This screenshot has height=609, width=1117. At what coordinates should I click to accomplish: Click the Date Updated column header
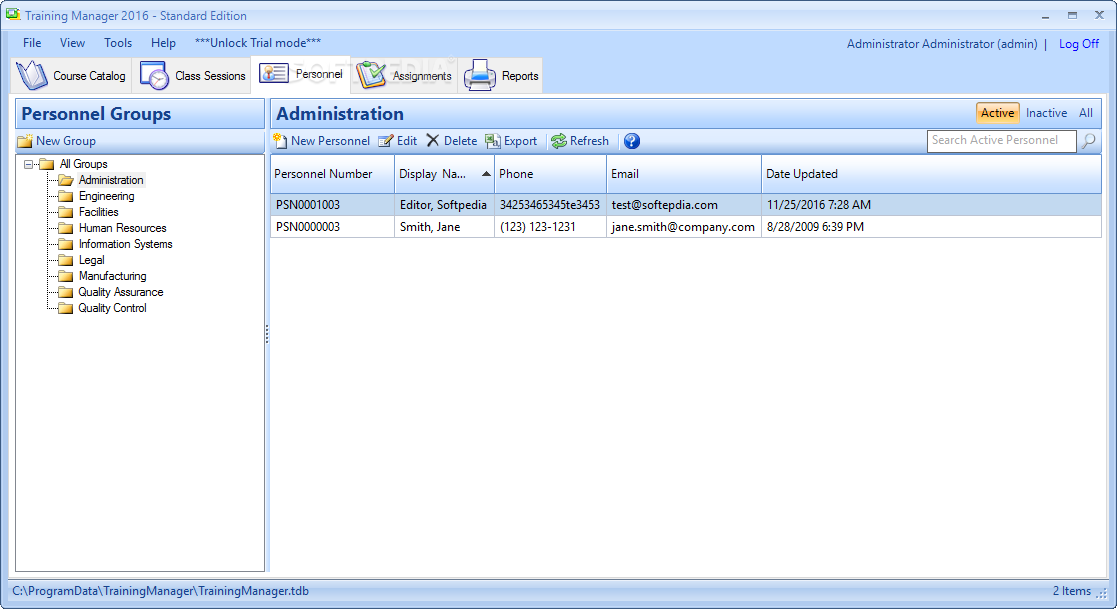coord(931,174)
